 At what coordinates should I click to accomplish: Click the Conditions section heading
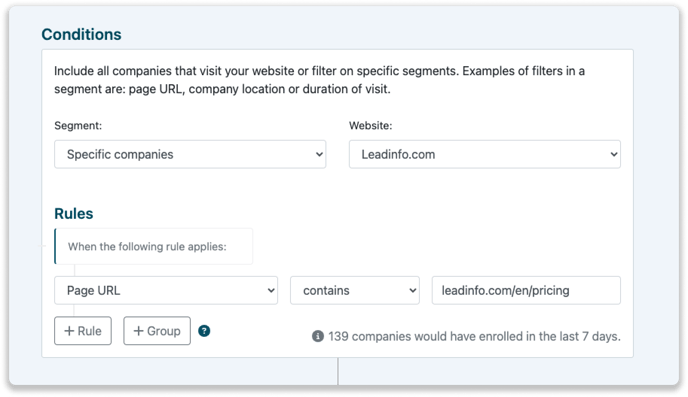click(82, 35)
